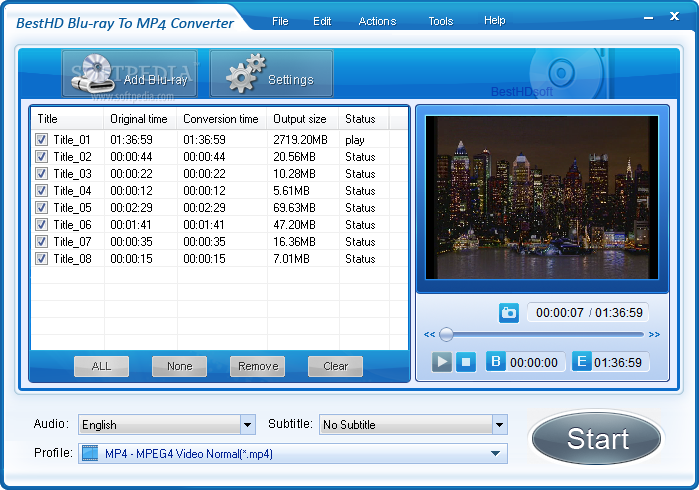The image size is (699, 490).
Task: Click the preview seek slider handle
Action: [446, 334]
